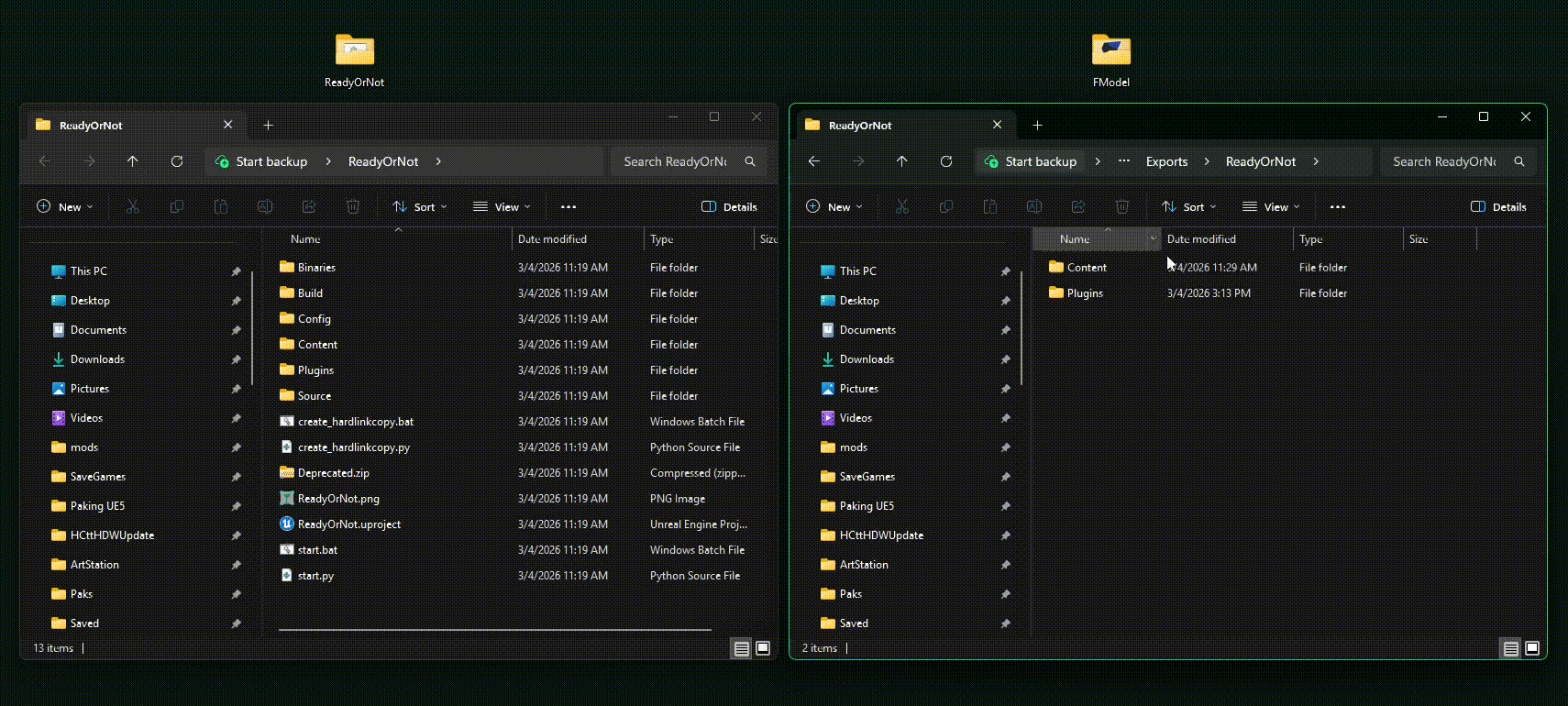1568x706 pixels.
Task: Open the ReadyOrNot.uproject Unreal file
Action: click(348, 524)
